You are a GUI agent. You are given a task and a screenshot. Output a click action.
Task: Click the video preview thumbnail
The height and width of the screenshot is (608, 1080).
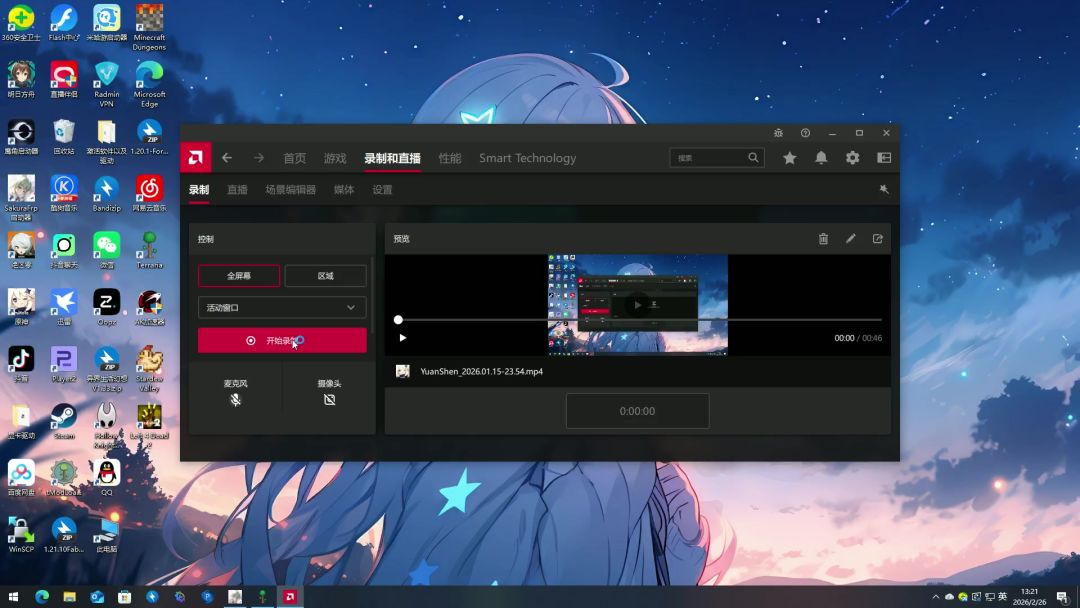(x=638, y=304)
